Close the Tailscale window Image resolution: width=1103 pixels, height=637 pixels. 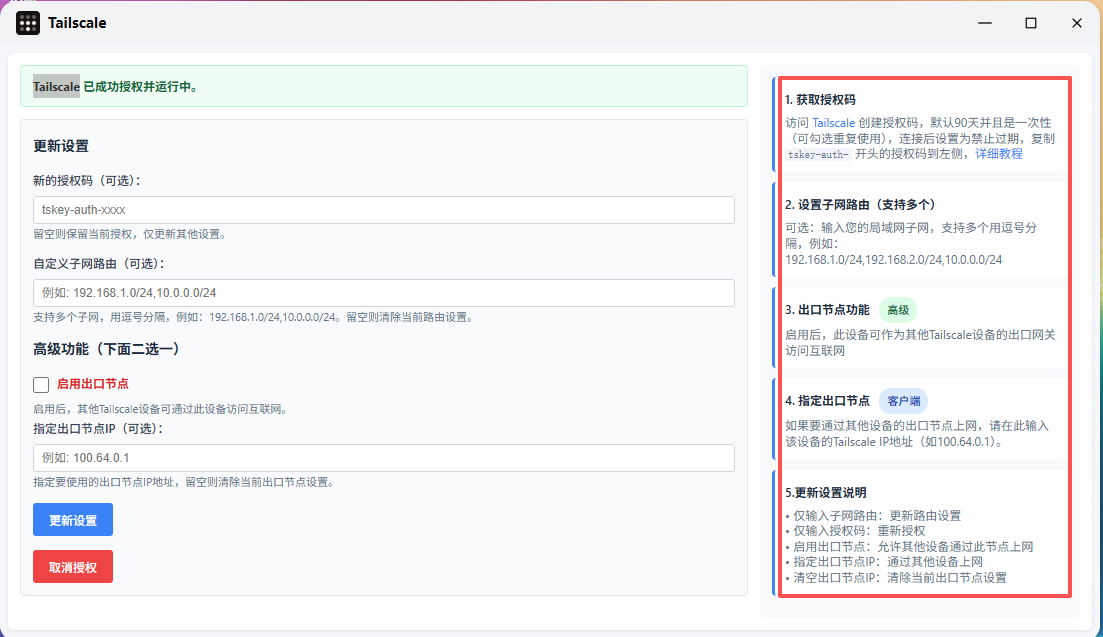pos(1077,23)
